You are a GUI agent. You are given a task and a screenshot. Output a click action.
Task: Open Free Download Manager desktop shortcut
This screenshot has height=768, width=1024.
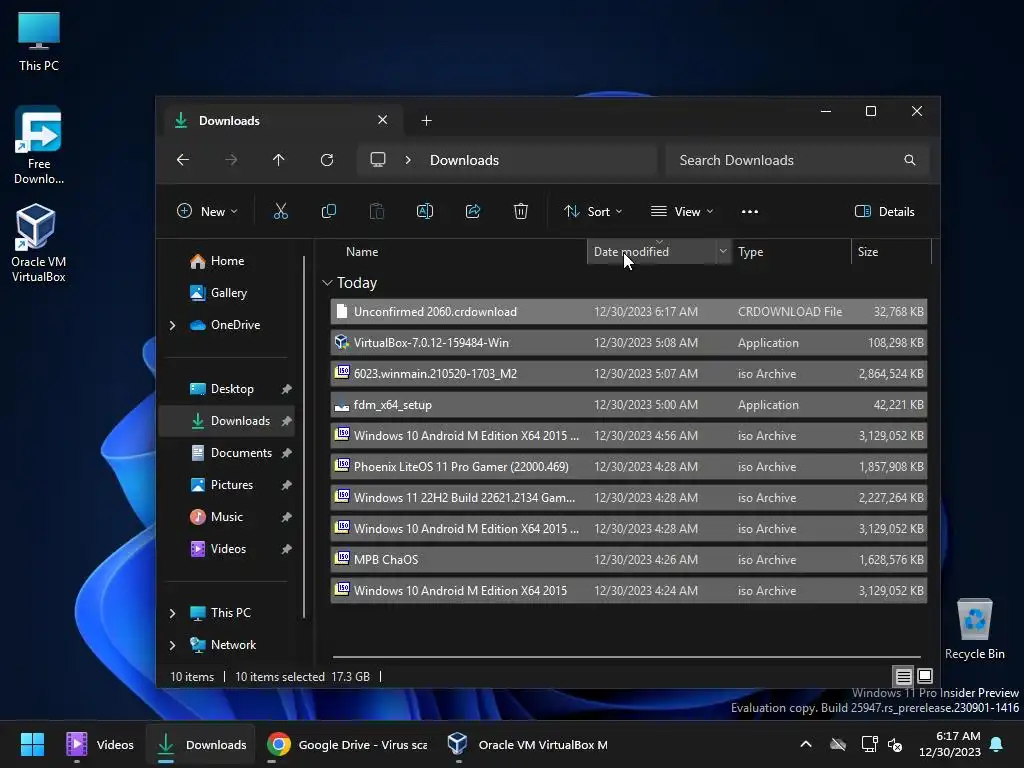39,145
